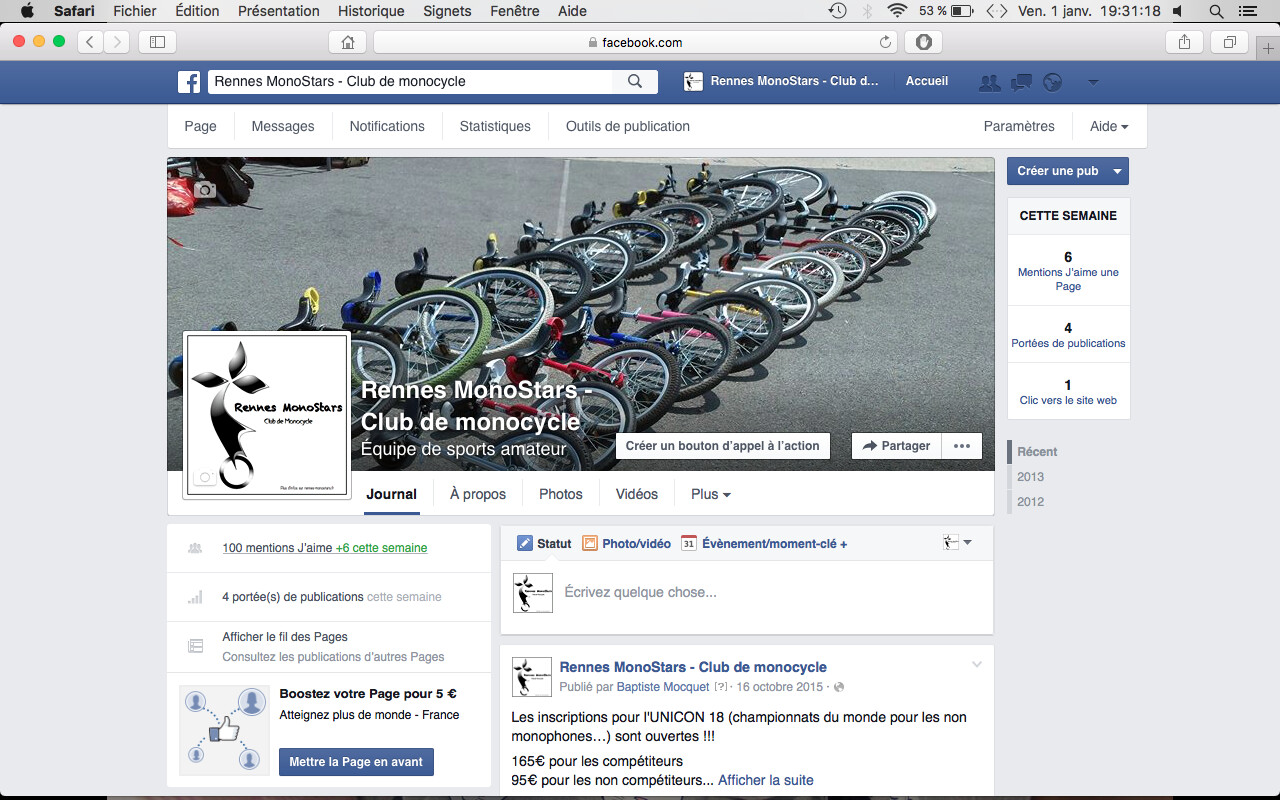Expand the Aide dropdown

(1109, 126)
